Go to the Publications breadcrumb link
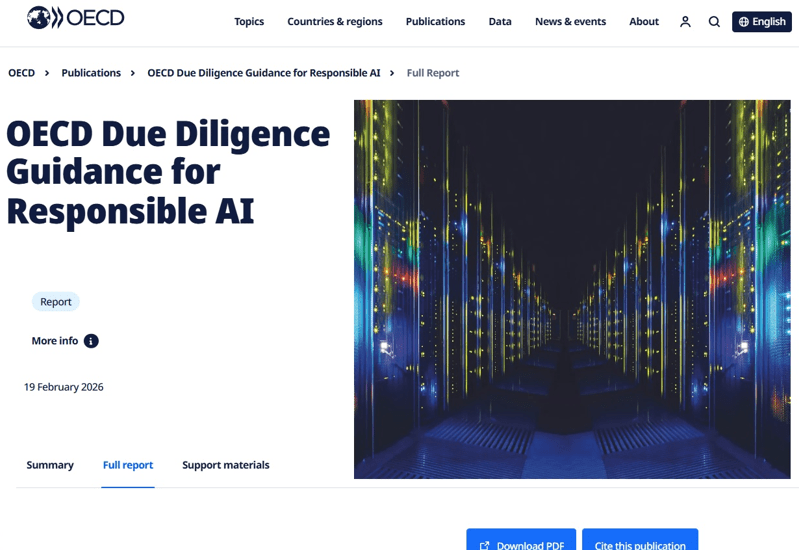Screen dimensions: 799x550 pyautogui.click(x=91, y=73)
